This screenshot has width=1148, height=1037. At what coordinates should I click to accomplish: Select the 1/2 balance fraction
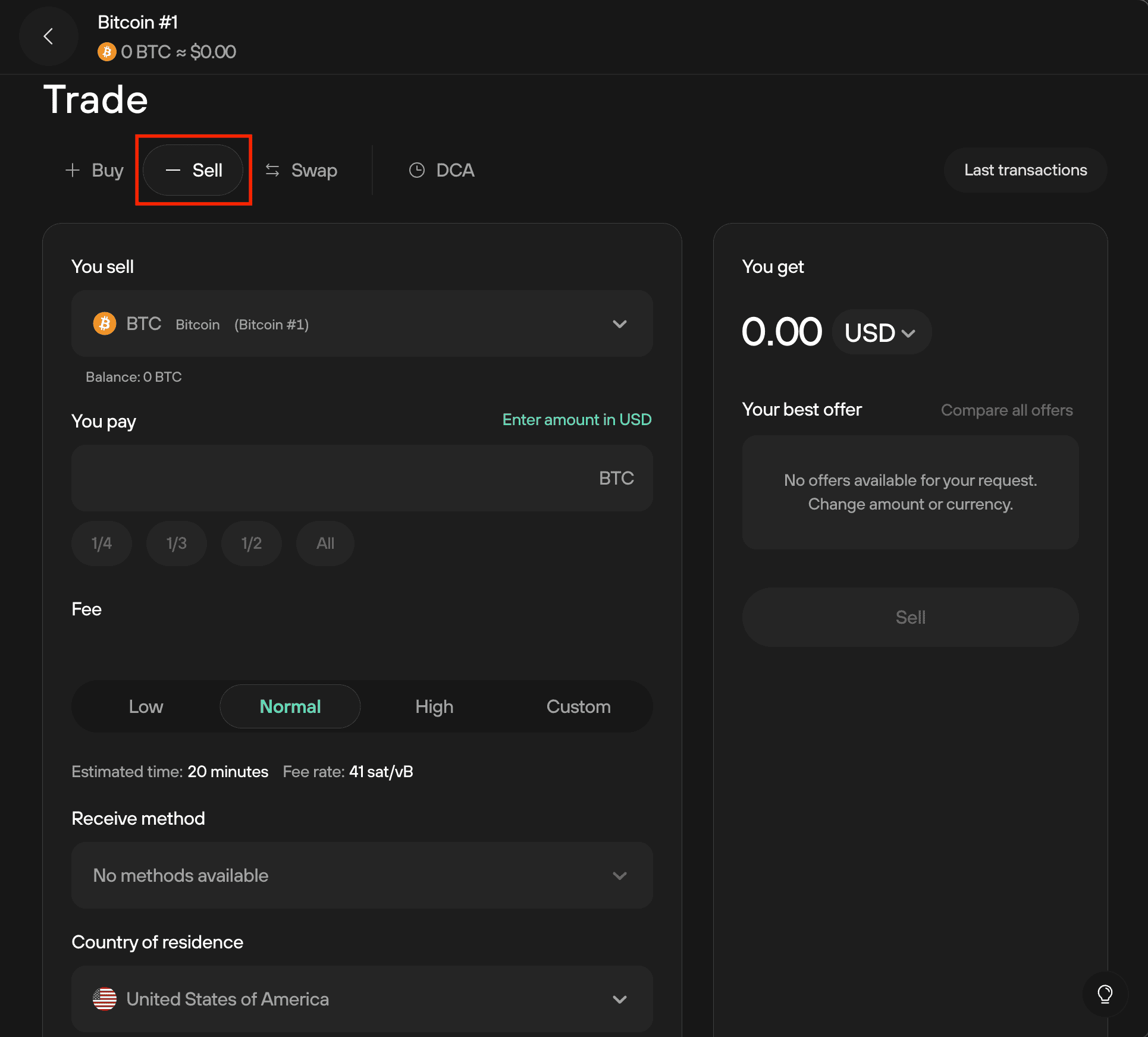[x=252, y=543]
